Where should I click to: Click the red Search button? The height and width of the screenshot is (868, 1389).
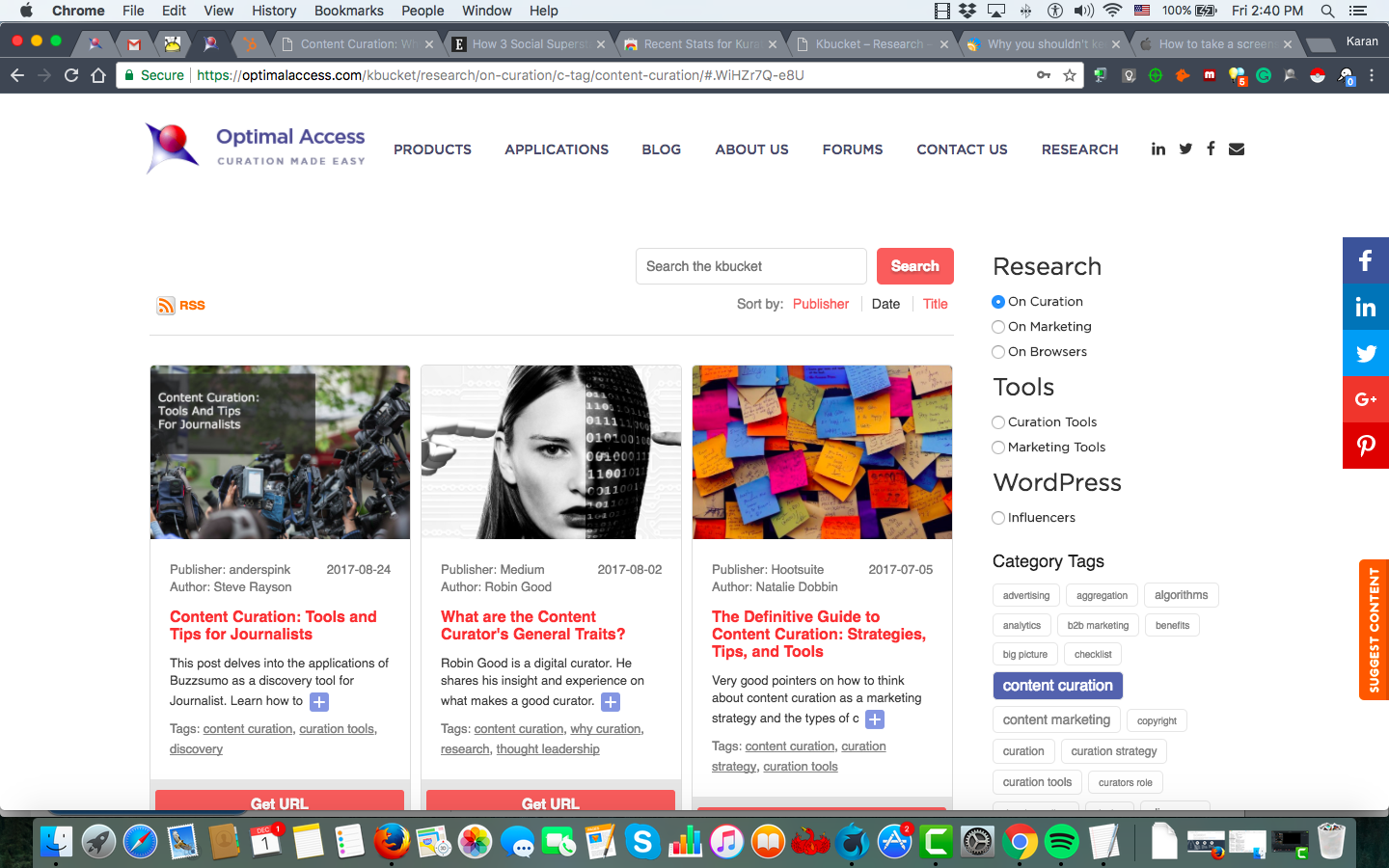tap(915, 266)
